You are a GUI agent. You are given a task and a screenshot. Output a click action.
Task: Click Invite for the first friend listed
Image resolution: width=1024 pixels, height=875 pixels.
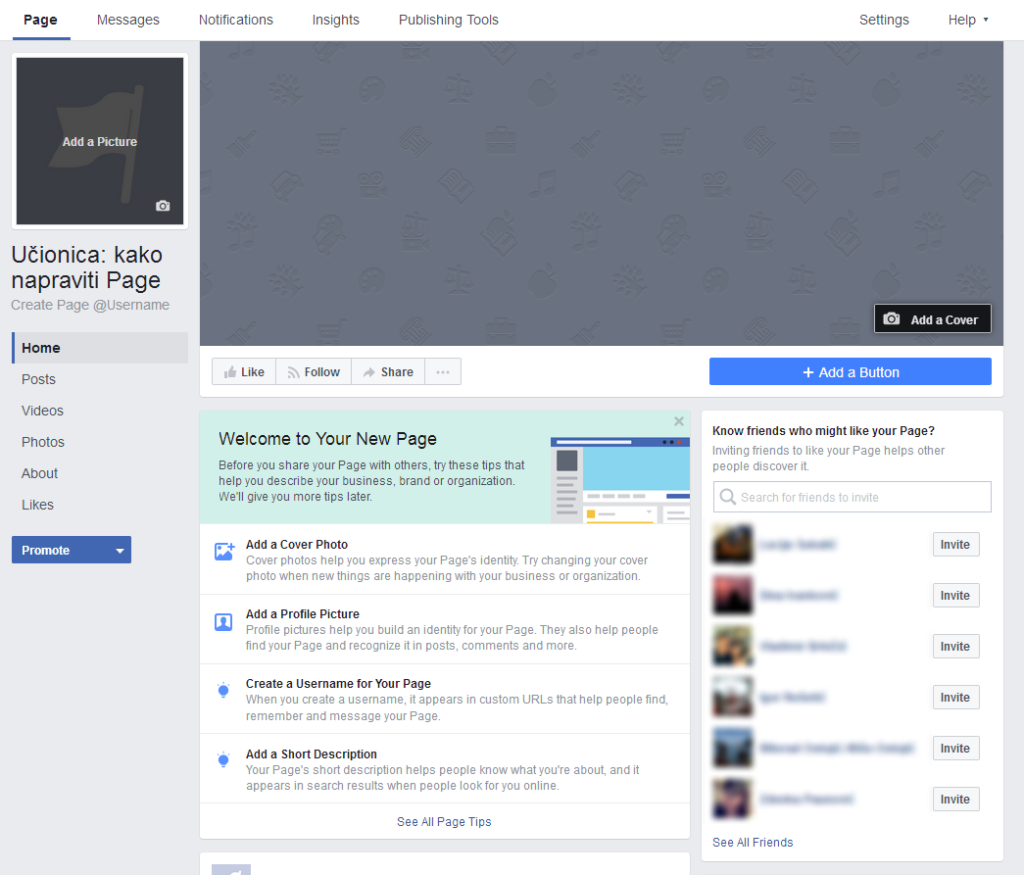pos(955,544)
